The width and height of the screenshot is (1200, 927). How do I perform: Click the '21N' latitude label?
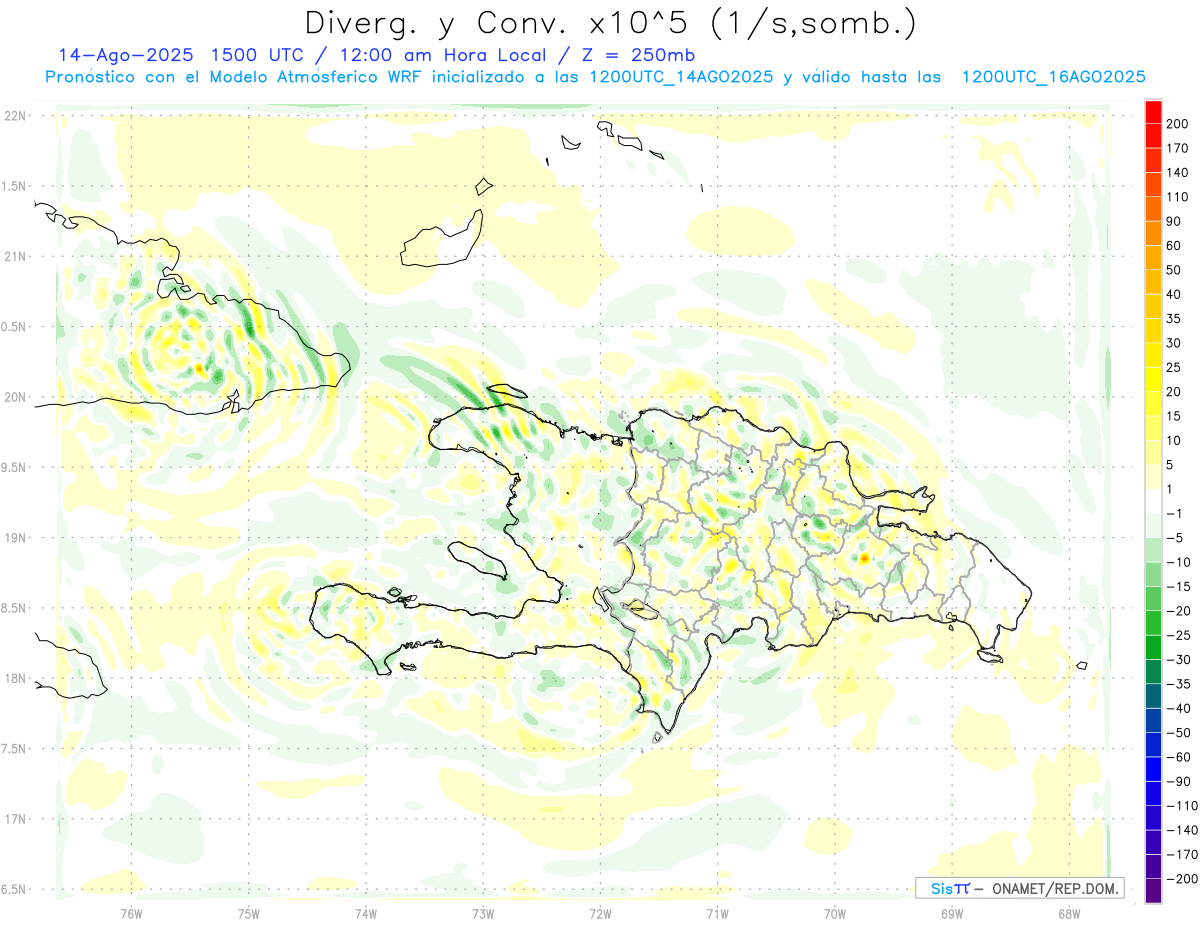(x=15, y=256)
